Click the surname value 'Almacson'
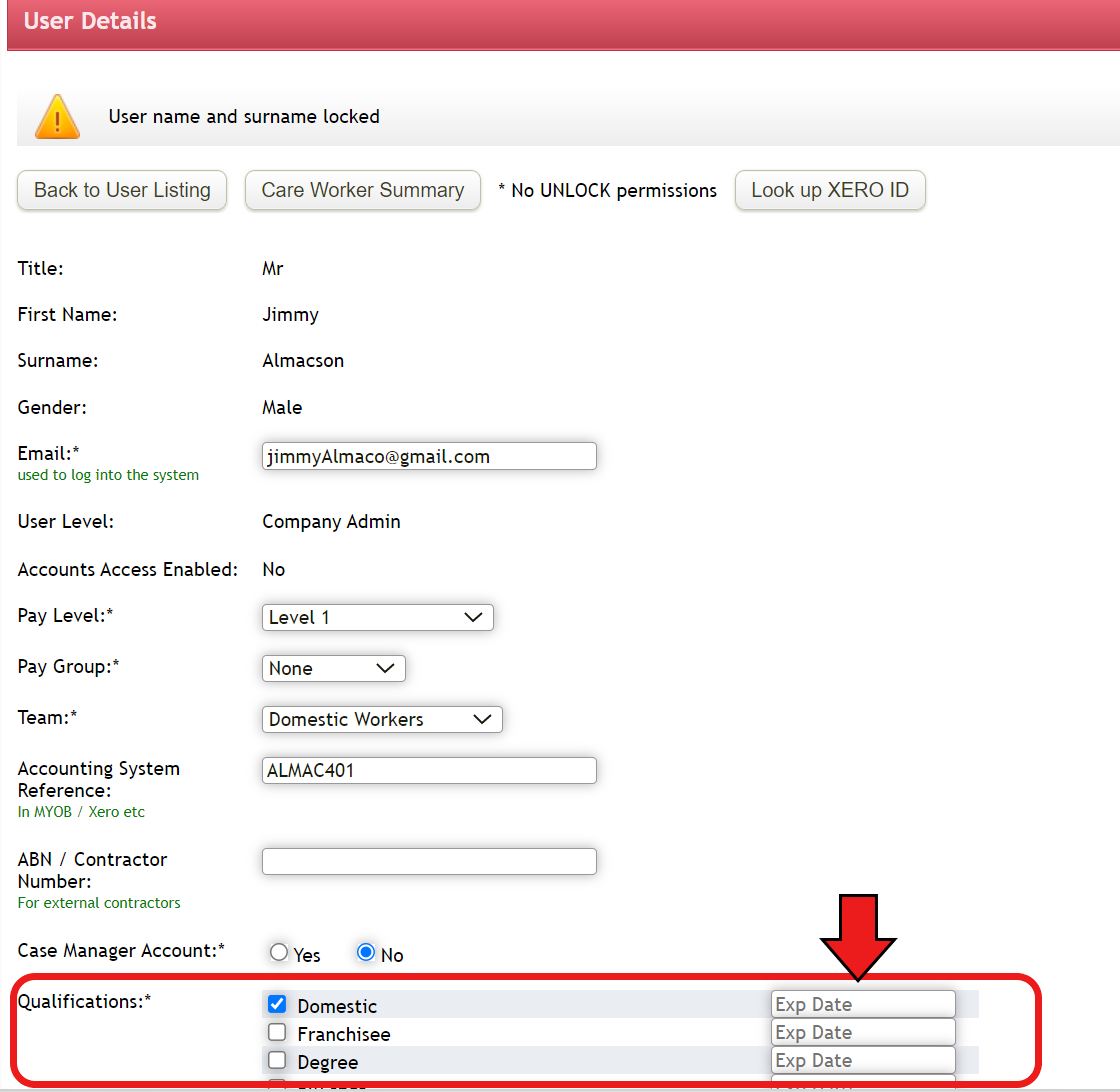 coord(303,361)
